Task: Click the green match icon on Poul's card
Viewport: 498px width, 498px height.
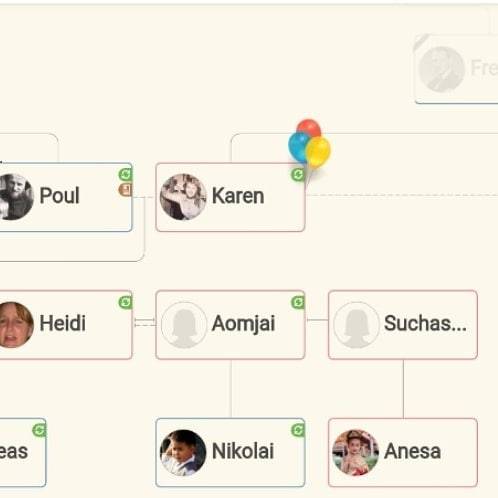Action: point(125,175)
